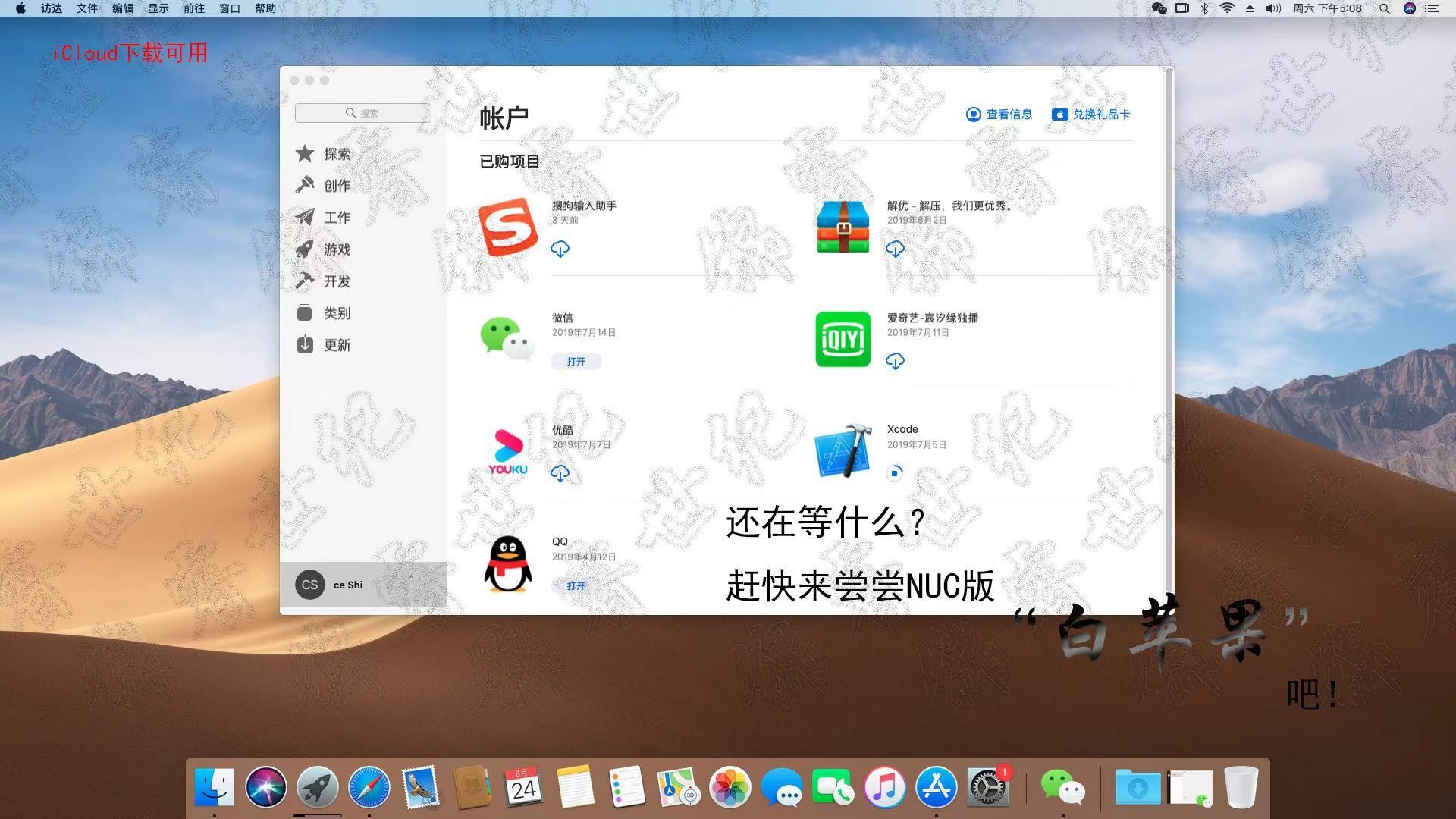This screenshot has width=1456, height=819.
Task: Open the 窗口 menu
Action: click(230, 8)
